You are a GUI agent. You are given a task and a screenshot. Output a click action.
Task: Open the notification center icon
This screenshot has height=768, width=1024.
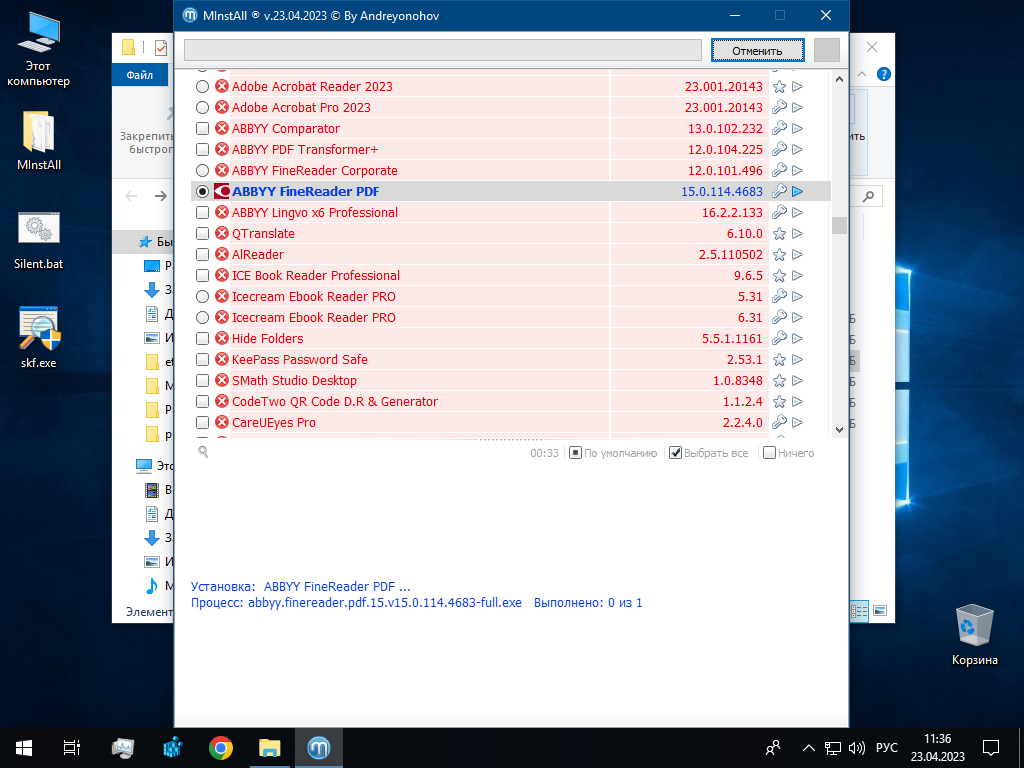[991, 748]
